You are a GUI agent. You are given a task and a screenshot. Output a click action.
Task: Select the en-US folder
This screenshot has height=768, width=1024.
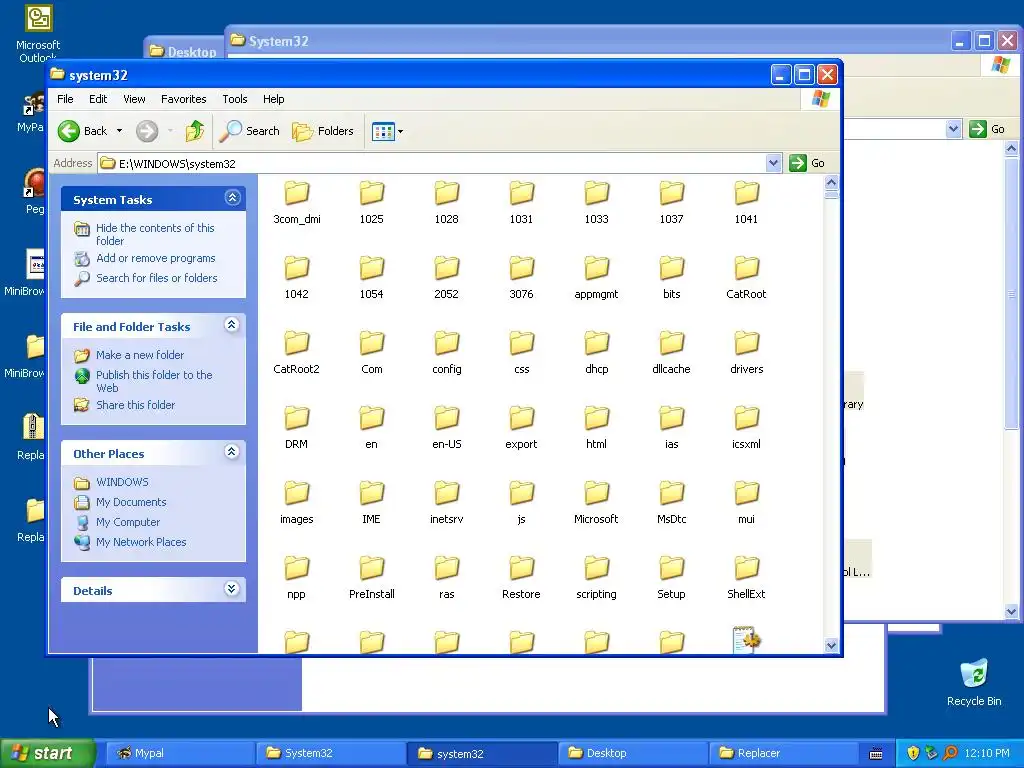click(x=447, y=428)
